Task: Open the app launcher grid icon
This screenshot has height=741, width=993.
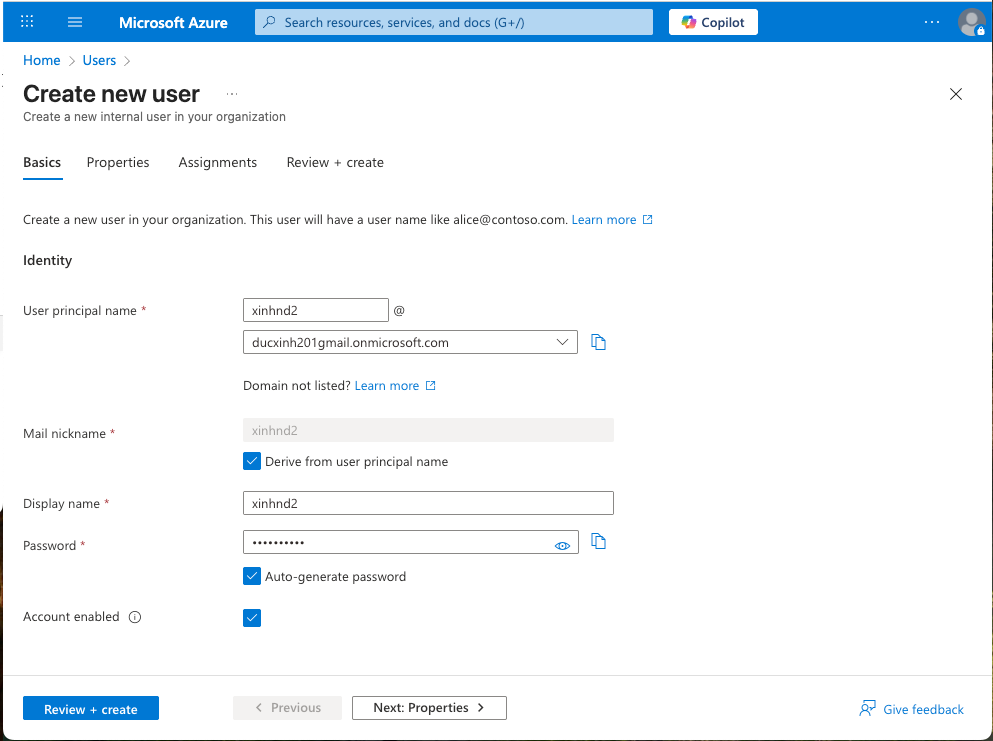Action: [x=26, y=21]
